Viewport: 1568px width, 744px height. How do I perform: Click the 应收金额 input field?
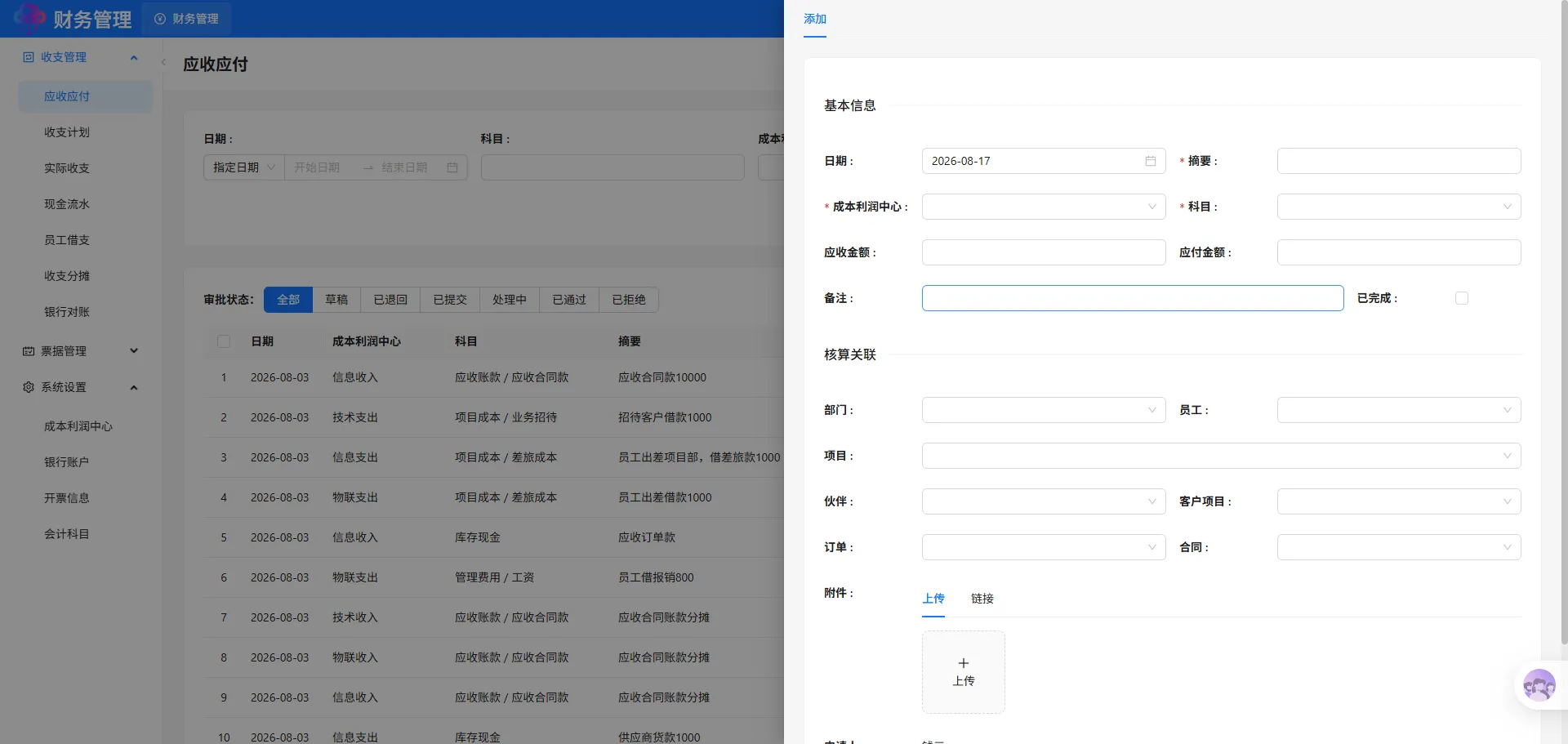pos(1044,252)
